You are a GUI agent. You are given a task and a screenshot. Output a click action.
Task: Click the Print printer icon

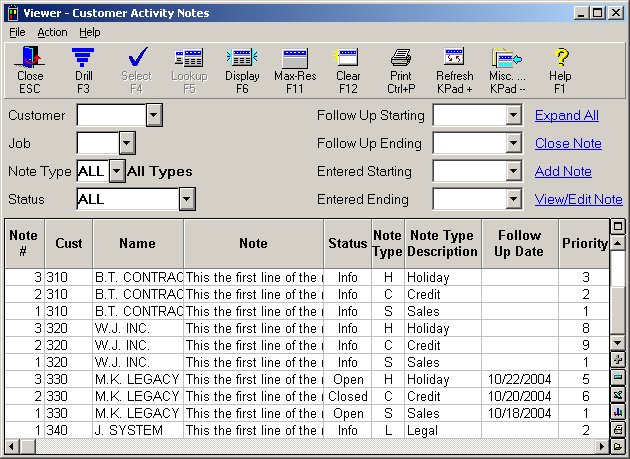[x=401, y=59]
